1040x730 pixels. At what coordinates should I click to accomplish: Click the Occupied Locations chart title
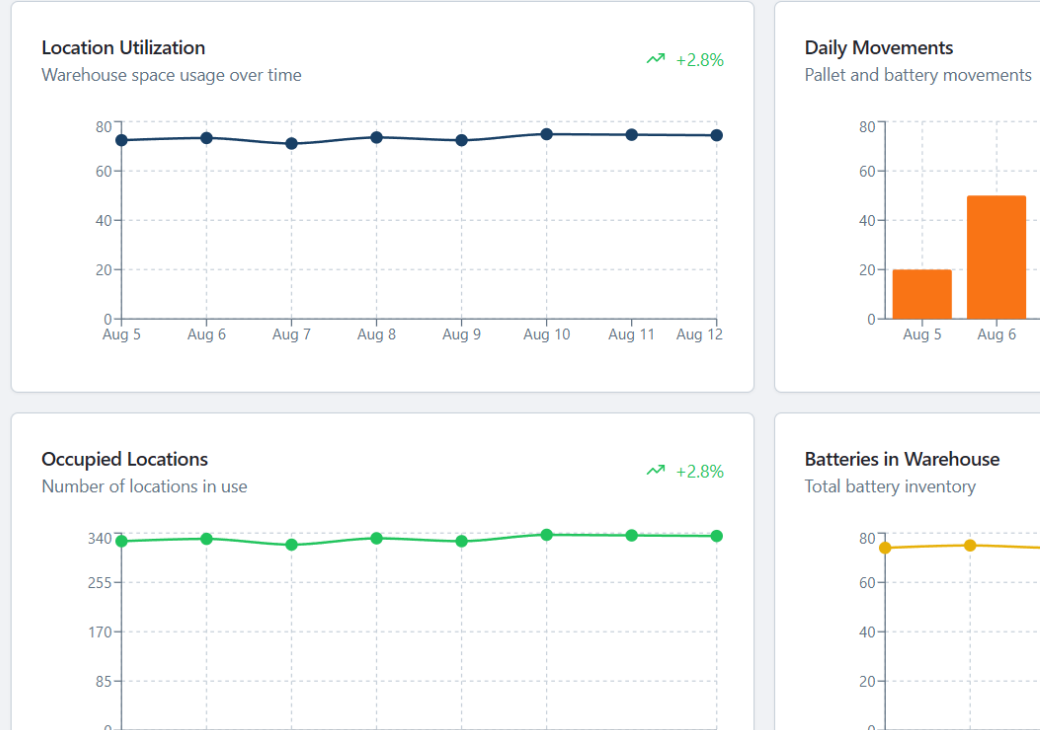(x=125, y=460)
